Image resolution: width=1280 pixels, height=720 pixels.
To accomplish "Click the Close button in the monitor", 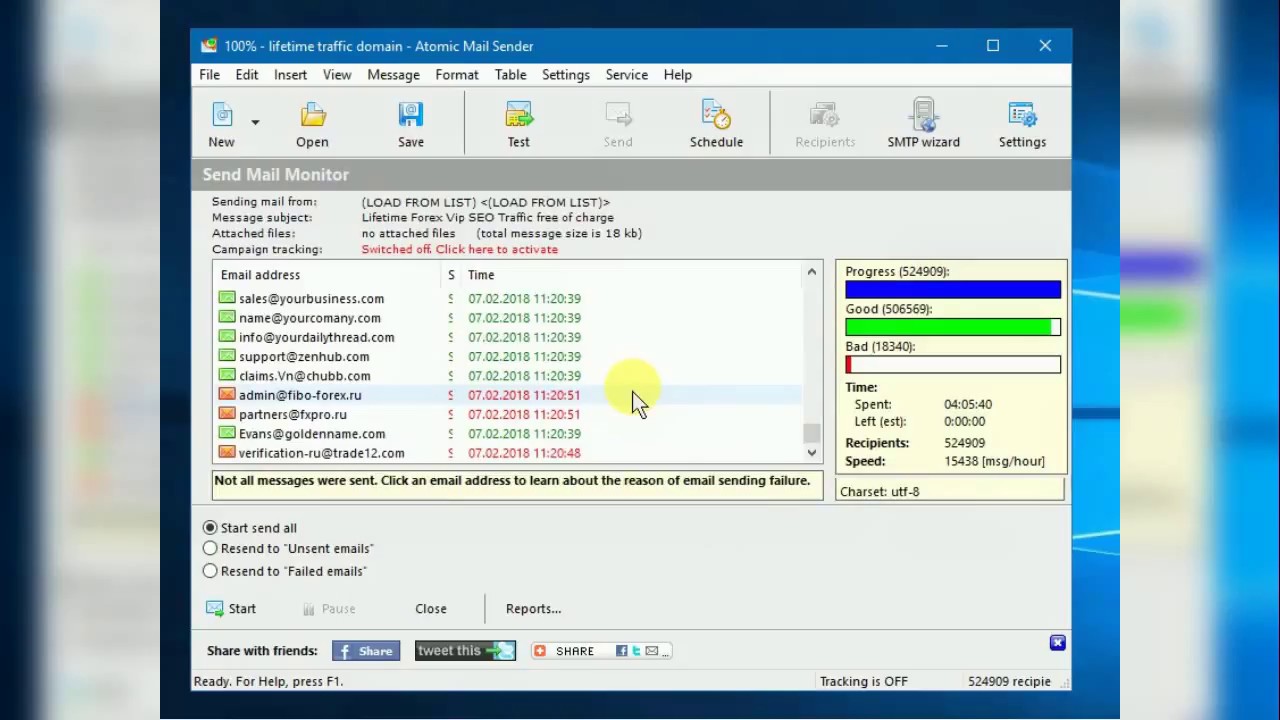I will click(x=431, y=609).
